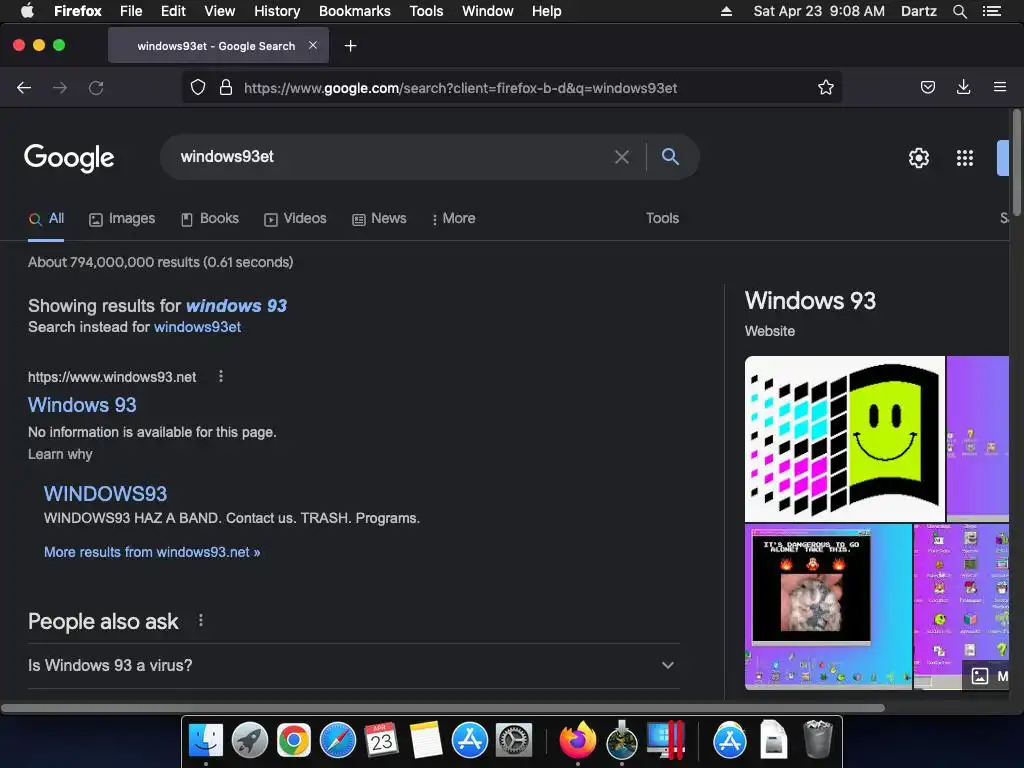Open a new tab with plus button
This screenshot has width=1024, height=768.
351,46
